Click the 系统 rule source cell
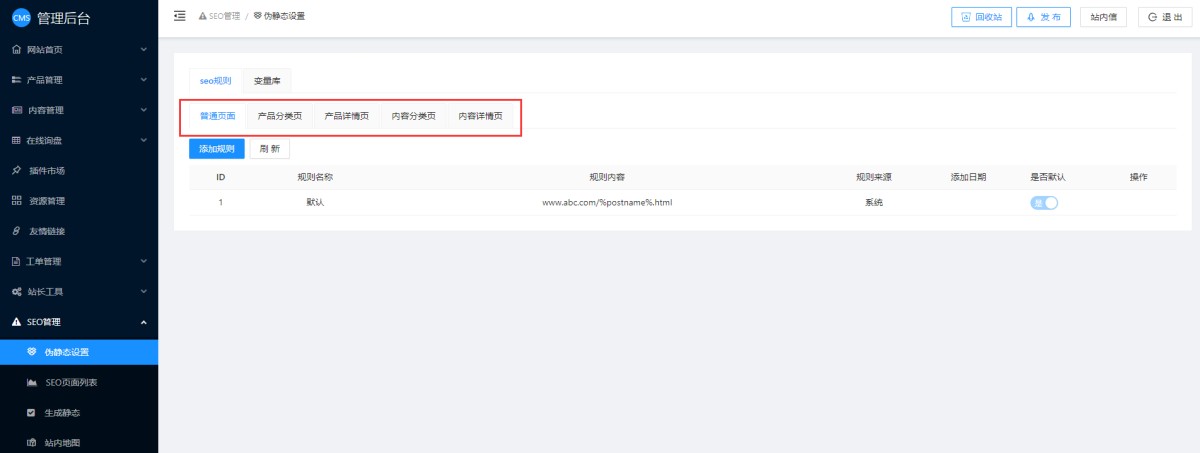1200x453 pixels. click(873, 202)
